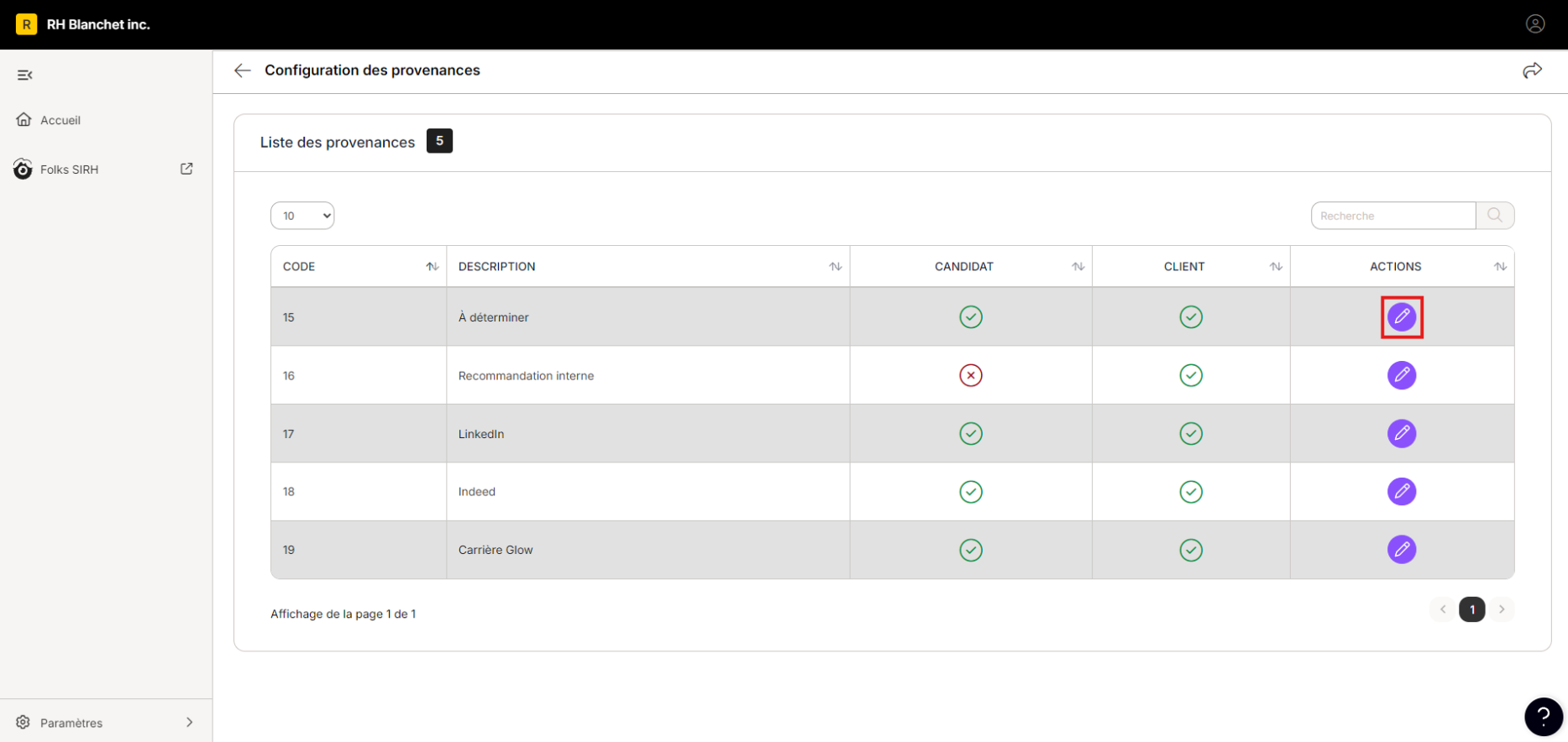
Task: Open the user profile icon
Action: tap(1535, 24)
